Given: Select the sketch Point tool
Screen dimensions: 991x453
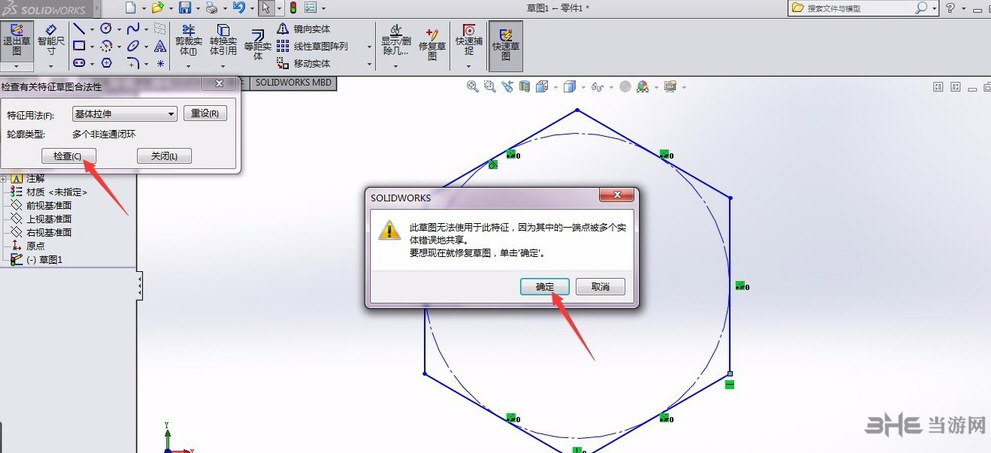Looking at the screenshot, I should [x=161, y=63].
